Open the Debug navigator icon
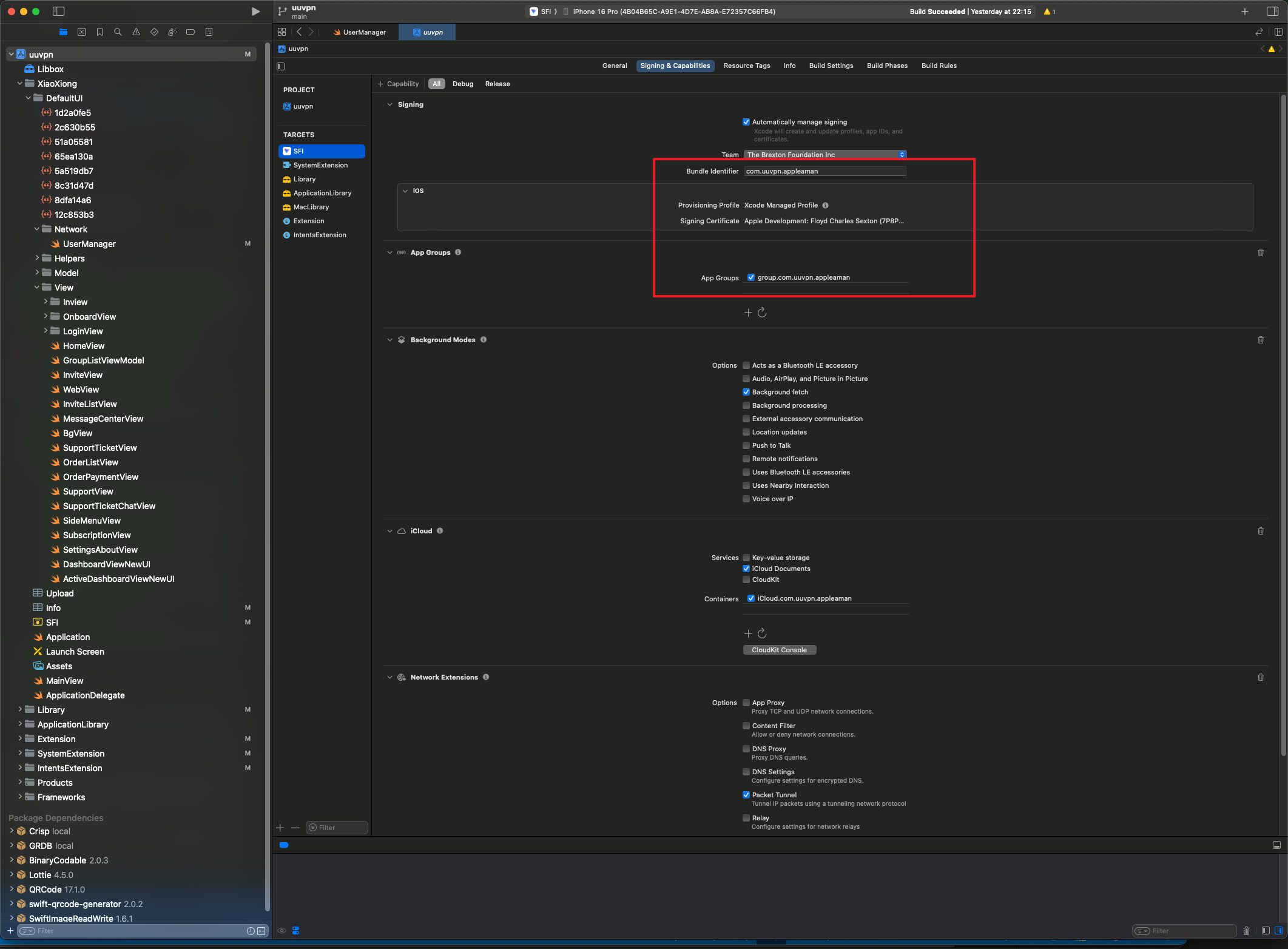 tap(172, 32)
